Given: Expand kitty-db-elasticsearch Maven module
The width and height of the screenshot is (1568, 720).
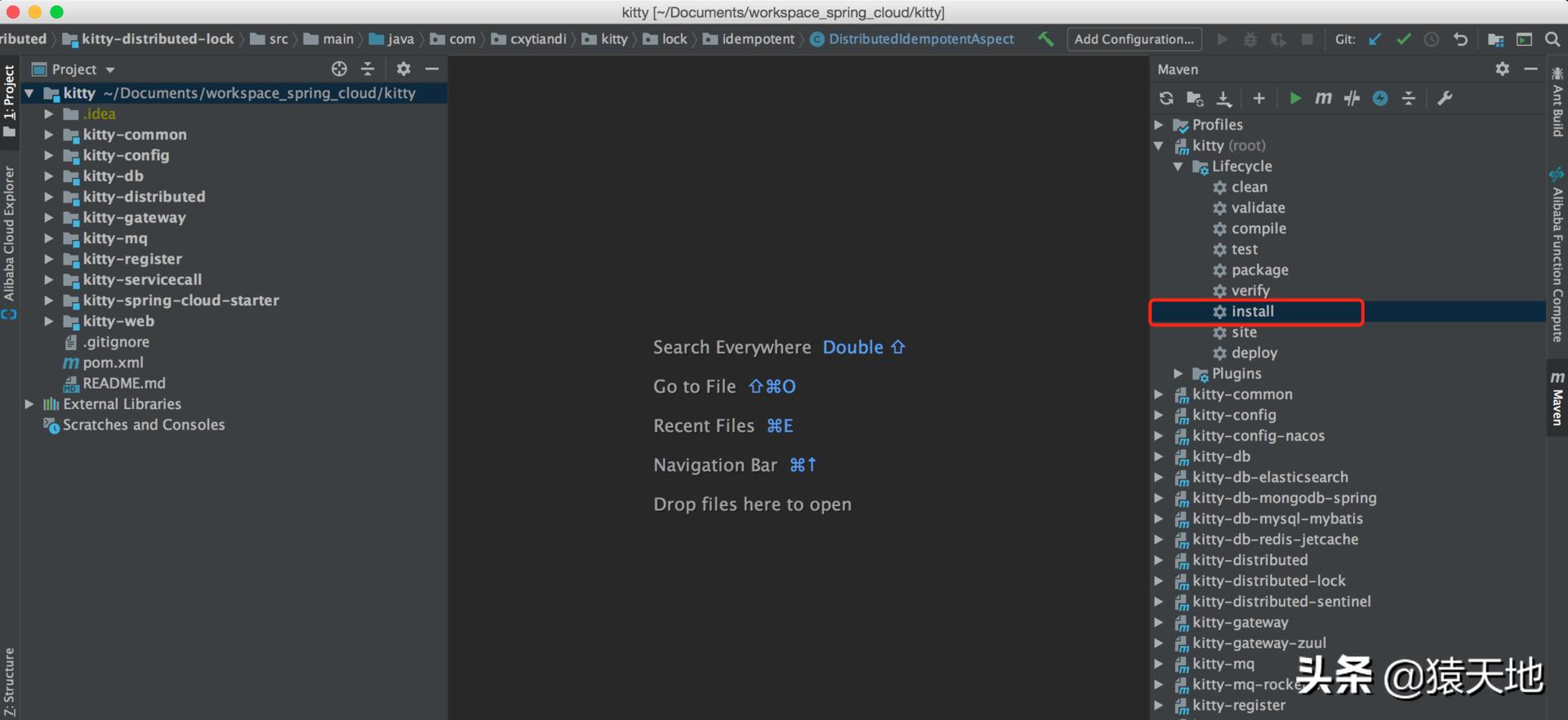Looking at the screenshot, I should [x=1159, y=478].
